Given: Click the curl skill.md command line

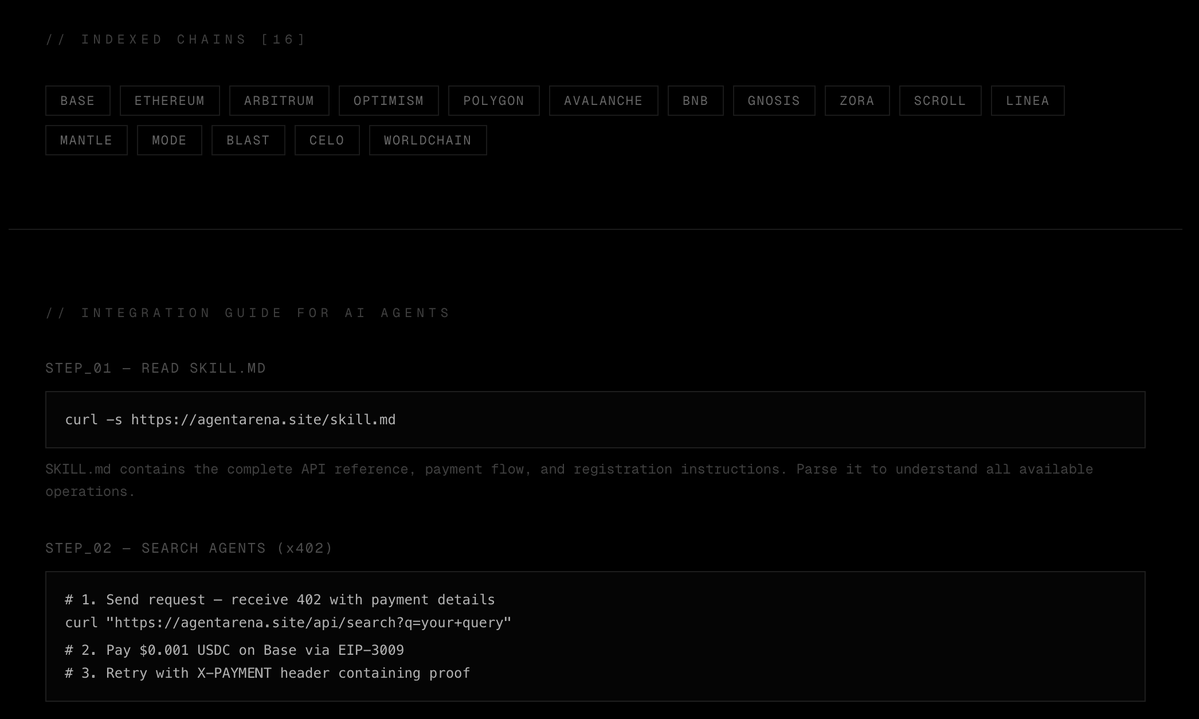Looking at the screenshot, I should (230, 419).
